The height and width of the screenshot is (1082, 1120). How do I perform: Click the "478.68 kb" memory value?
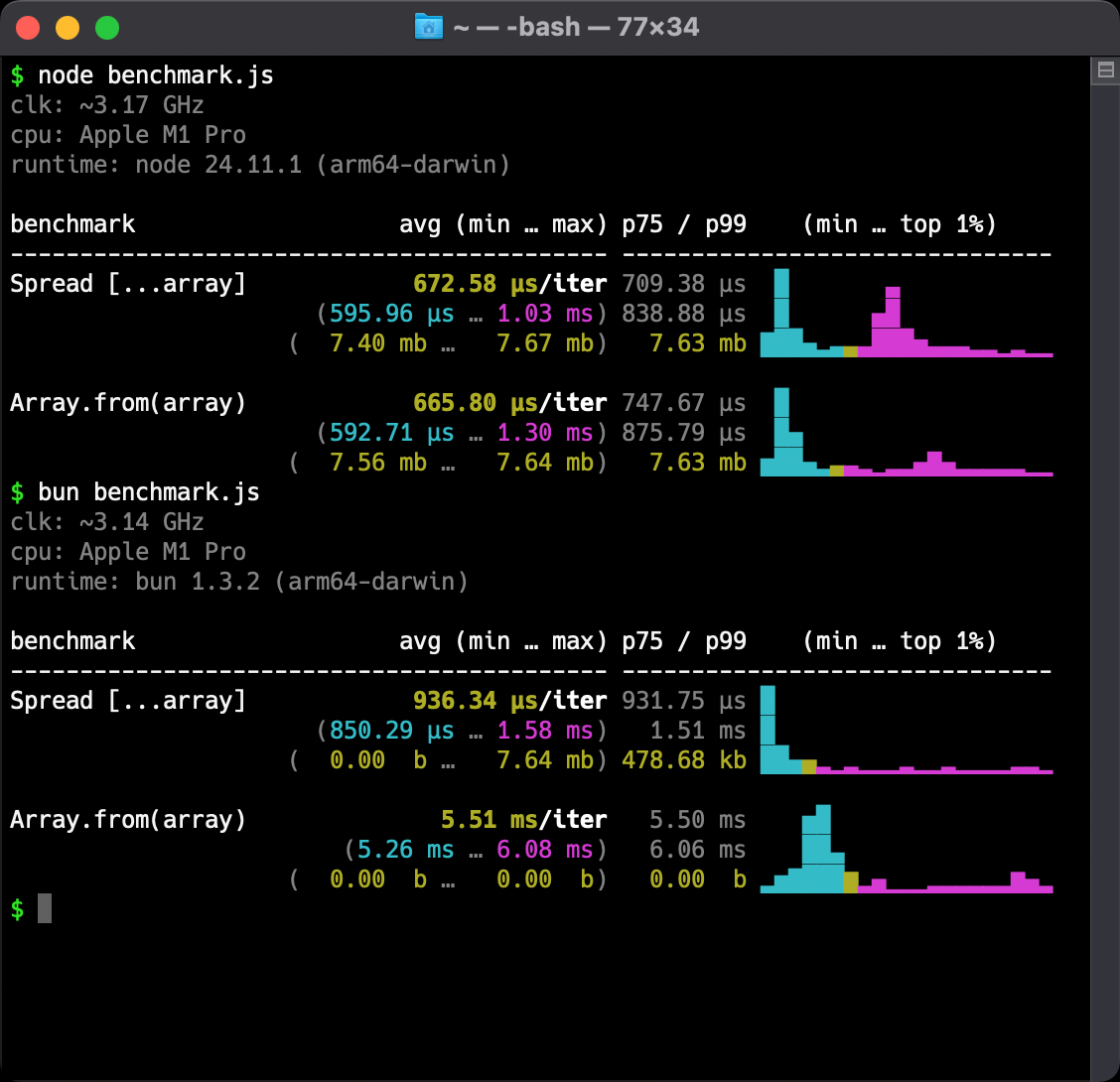coord(683,760)
